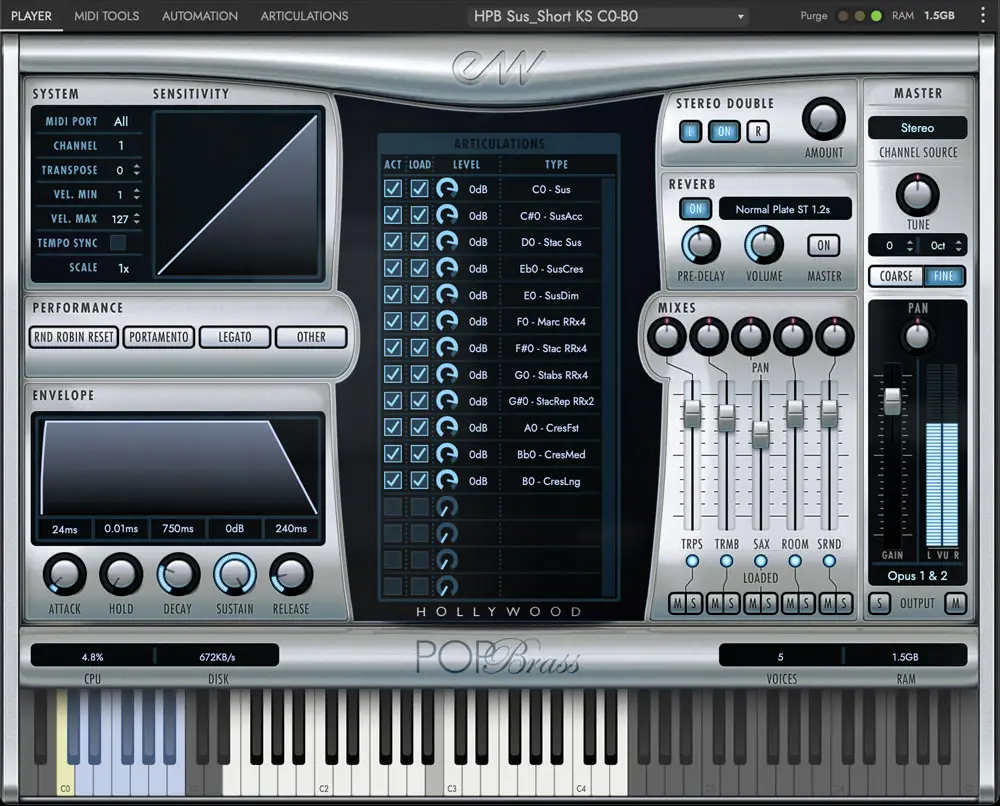Toggle the PORTAMENTO button
The height and width of the screenshot is (806, 1000).
click(159, 337)
